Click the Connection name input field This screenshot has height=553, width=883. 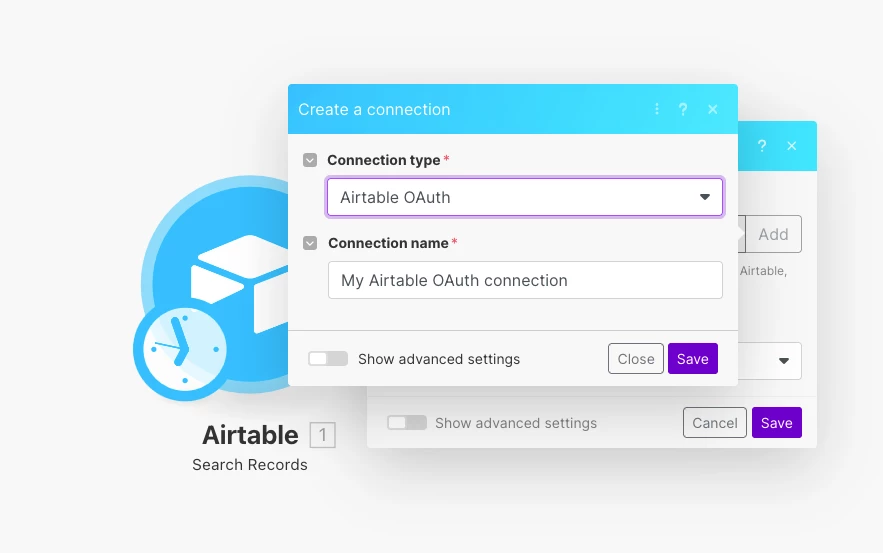(x=525, y=280)
